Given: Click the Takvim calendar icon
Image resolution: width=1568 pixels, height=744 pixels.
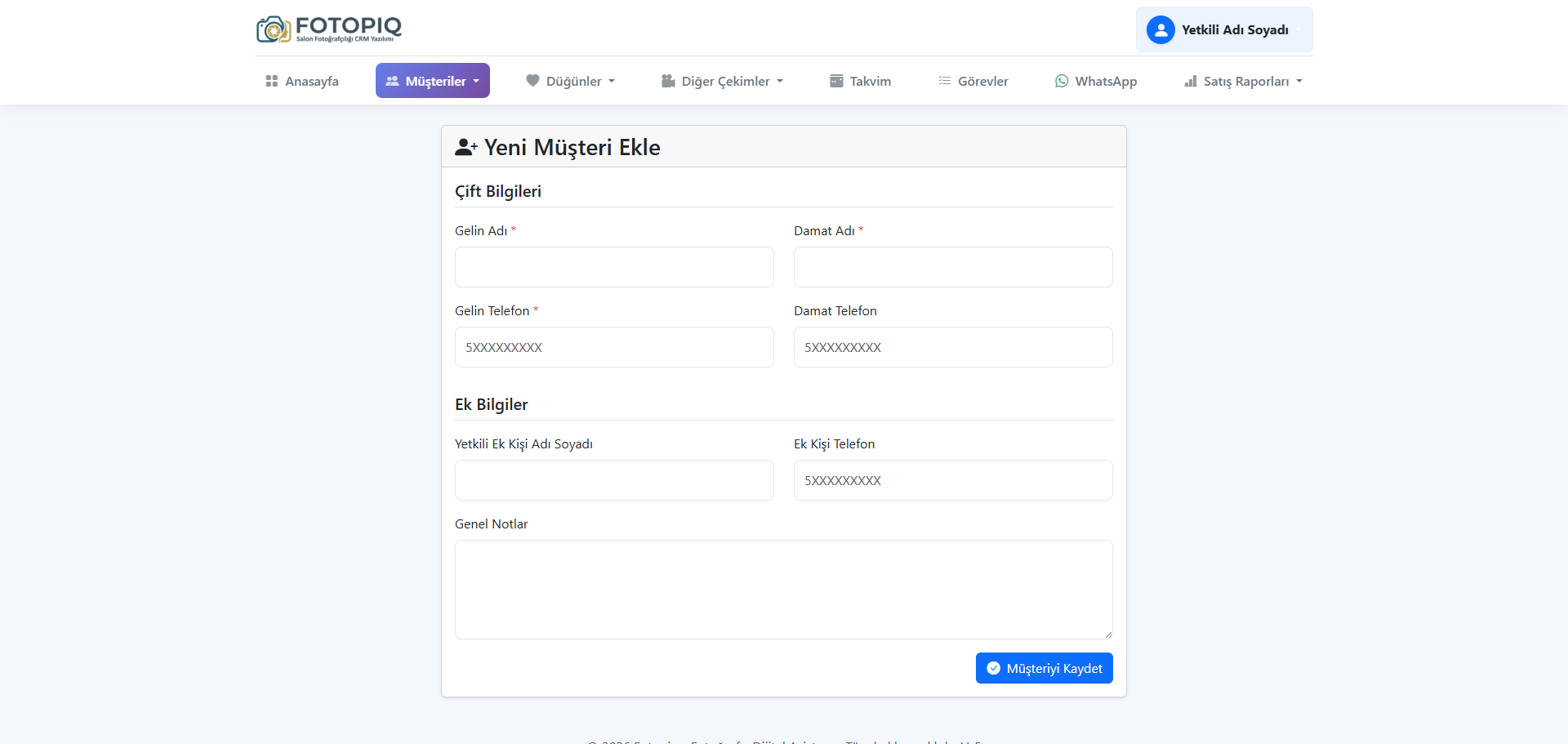Looking at the screenshot, I should coord(836,81).
